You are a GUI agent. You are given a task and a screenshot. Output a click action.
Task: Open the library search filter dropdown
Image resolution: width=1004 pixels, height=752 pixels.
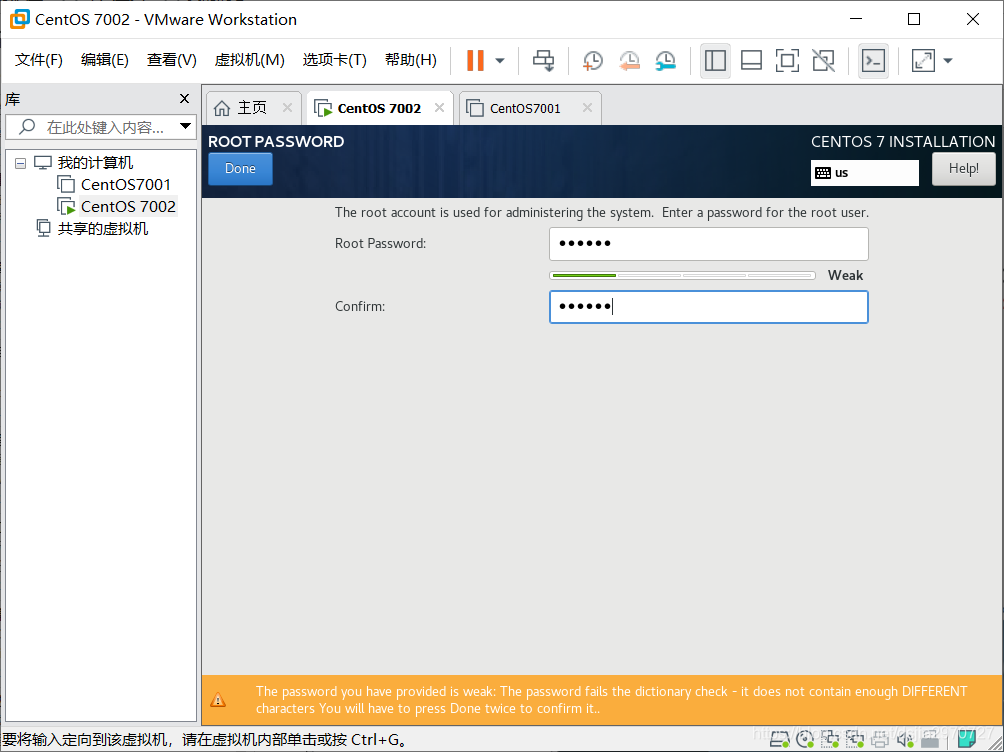point(186,126)
